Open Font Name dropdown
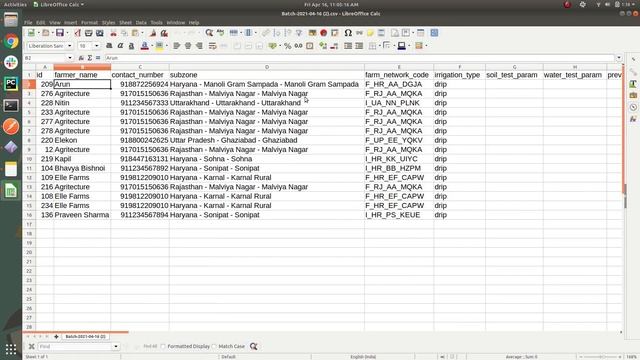Viewport: 640px width, 360px height. click(x=70, y=46)
